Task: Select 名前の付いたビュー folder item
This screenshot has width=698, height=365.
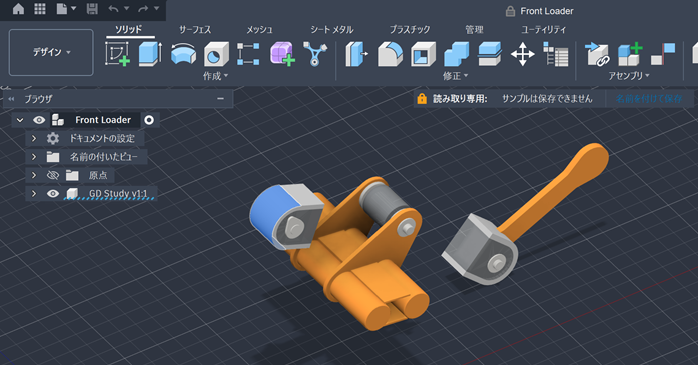Action: [104, 157]
